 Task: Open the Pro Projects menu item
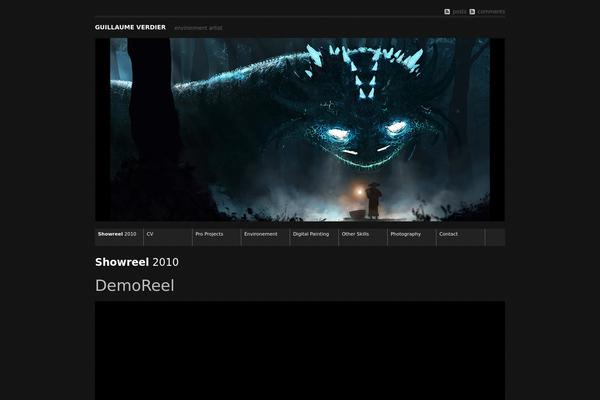click(x=217, y=237)
